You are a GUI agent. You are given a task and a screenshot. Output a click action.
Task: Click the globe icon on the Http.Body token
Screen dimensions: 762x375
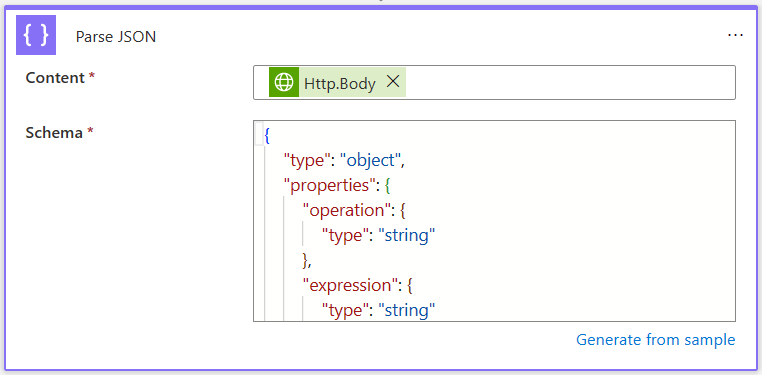[284, 83]
